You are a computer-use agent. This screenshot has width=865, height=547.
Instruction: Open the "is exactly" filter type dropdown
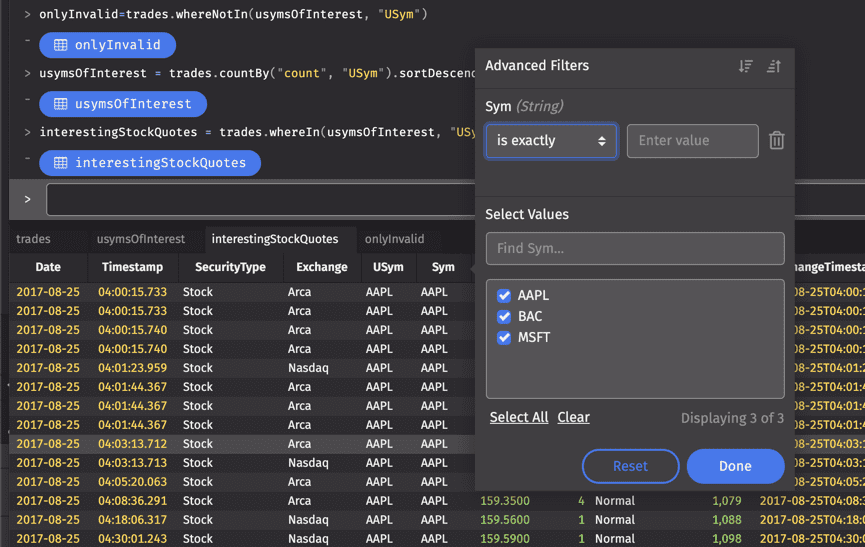click(551, 141)
